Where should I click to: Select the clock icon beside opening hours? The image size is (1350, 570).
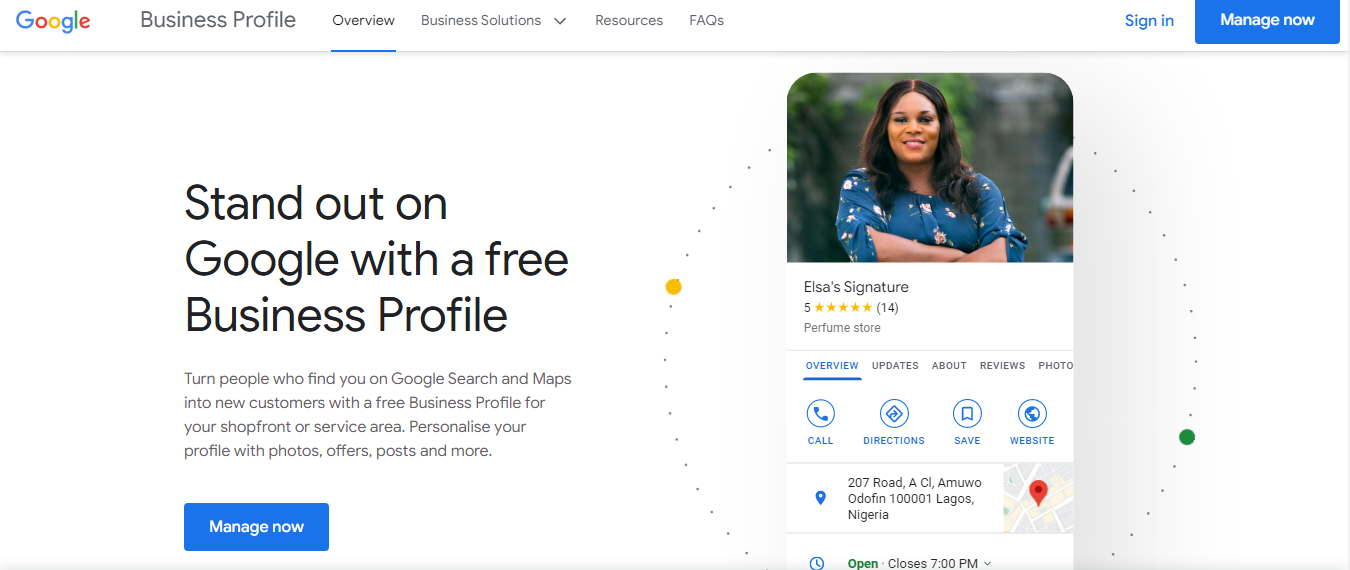(817, 564)
